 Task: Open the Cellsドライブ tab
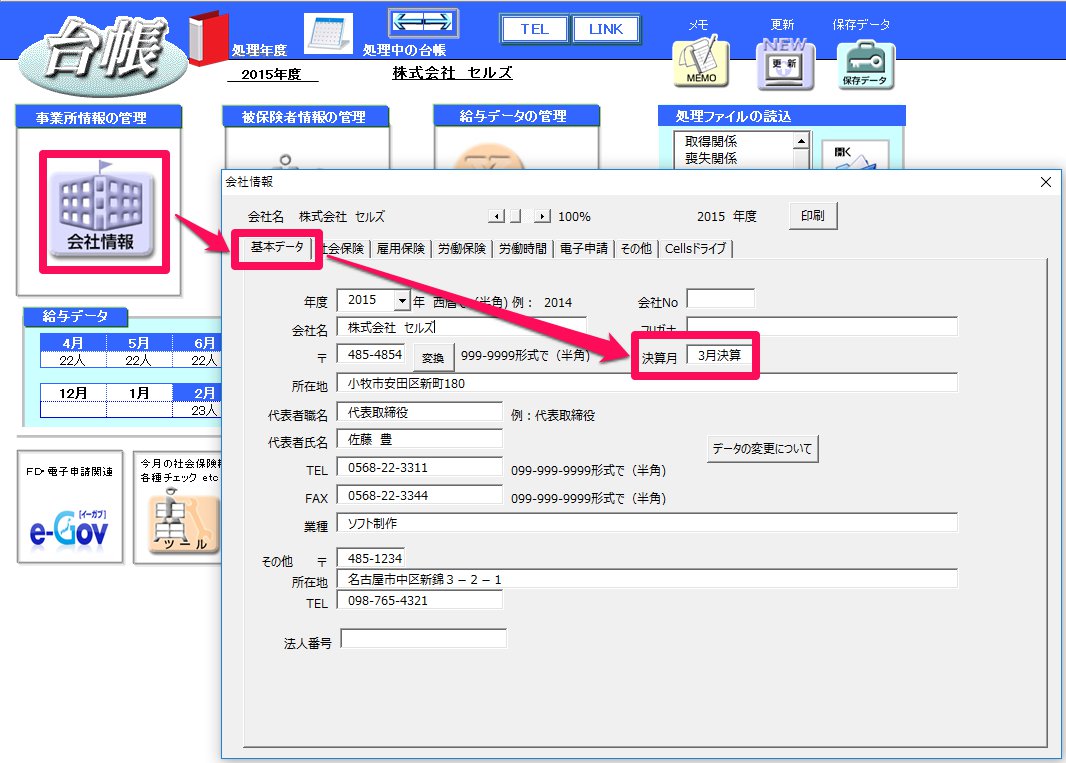tap(695, 249)
